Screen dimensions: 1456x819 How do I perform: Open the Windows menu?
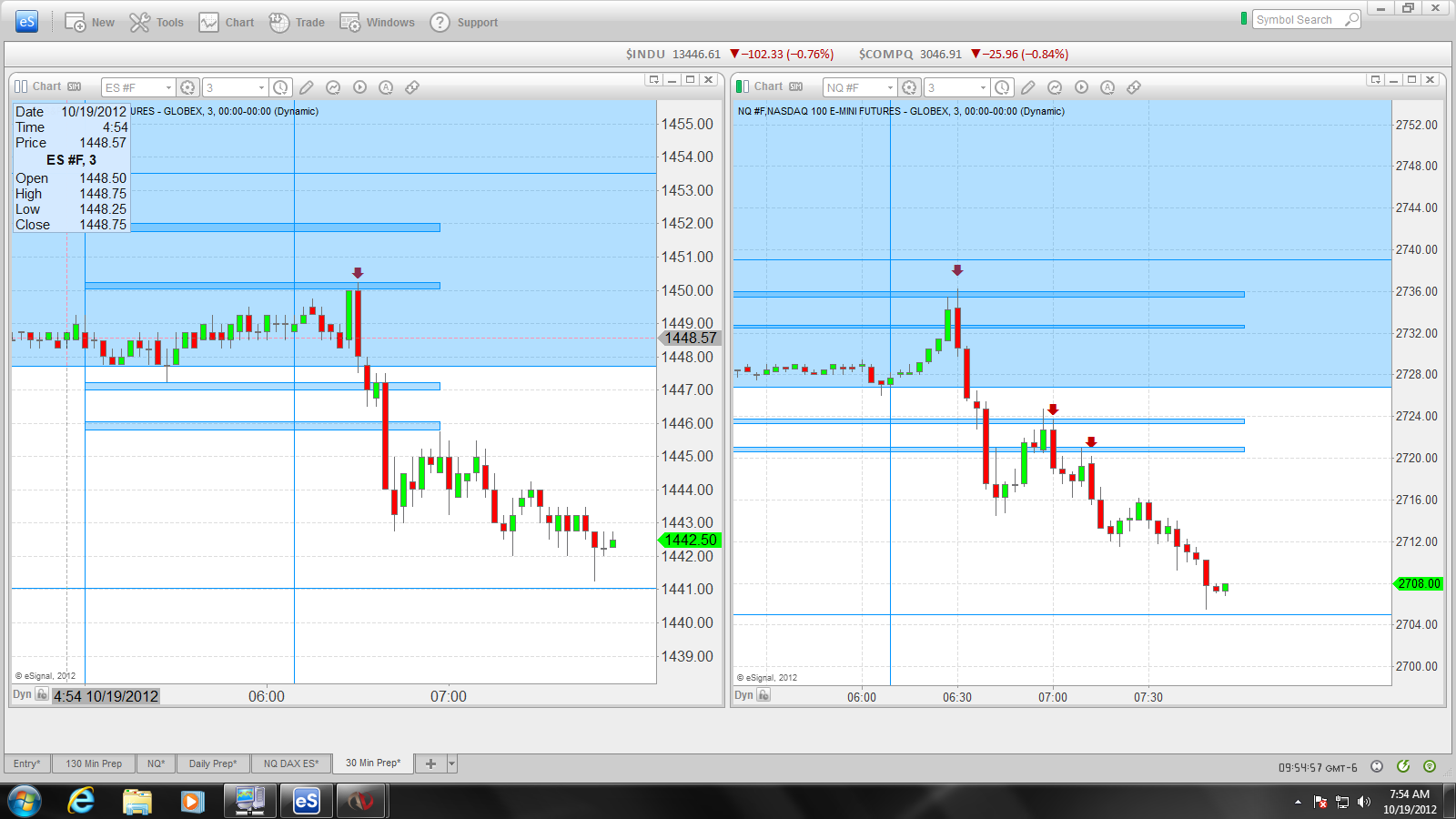click(377, 22)
